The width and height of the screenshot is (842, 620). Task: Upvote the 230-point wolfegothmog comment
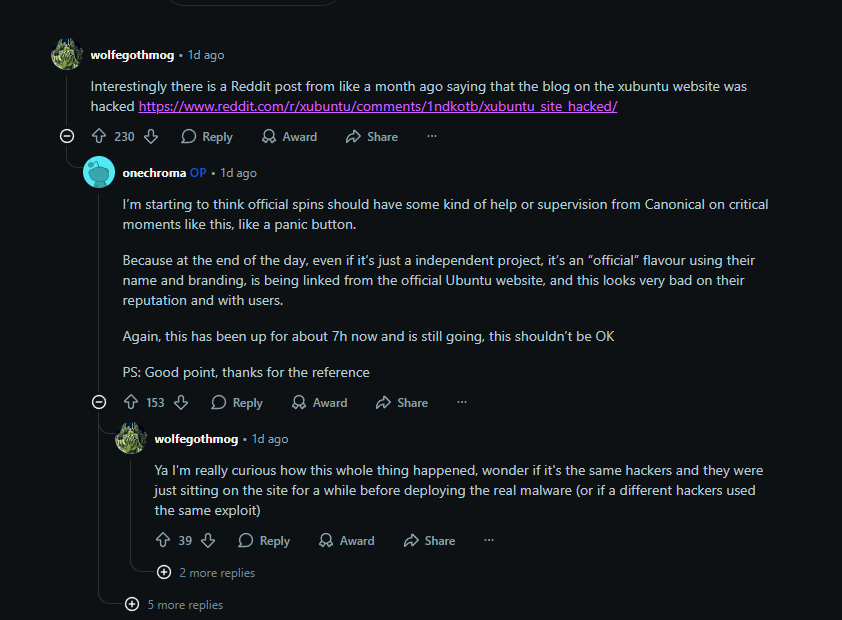point(99,137)
